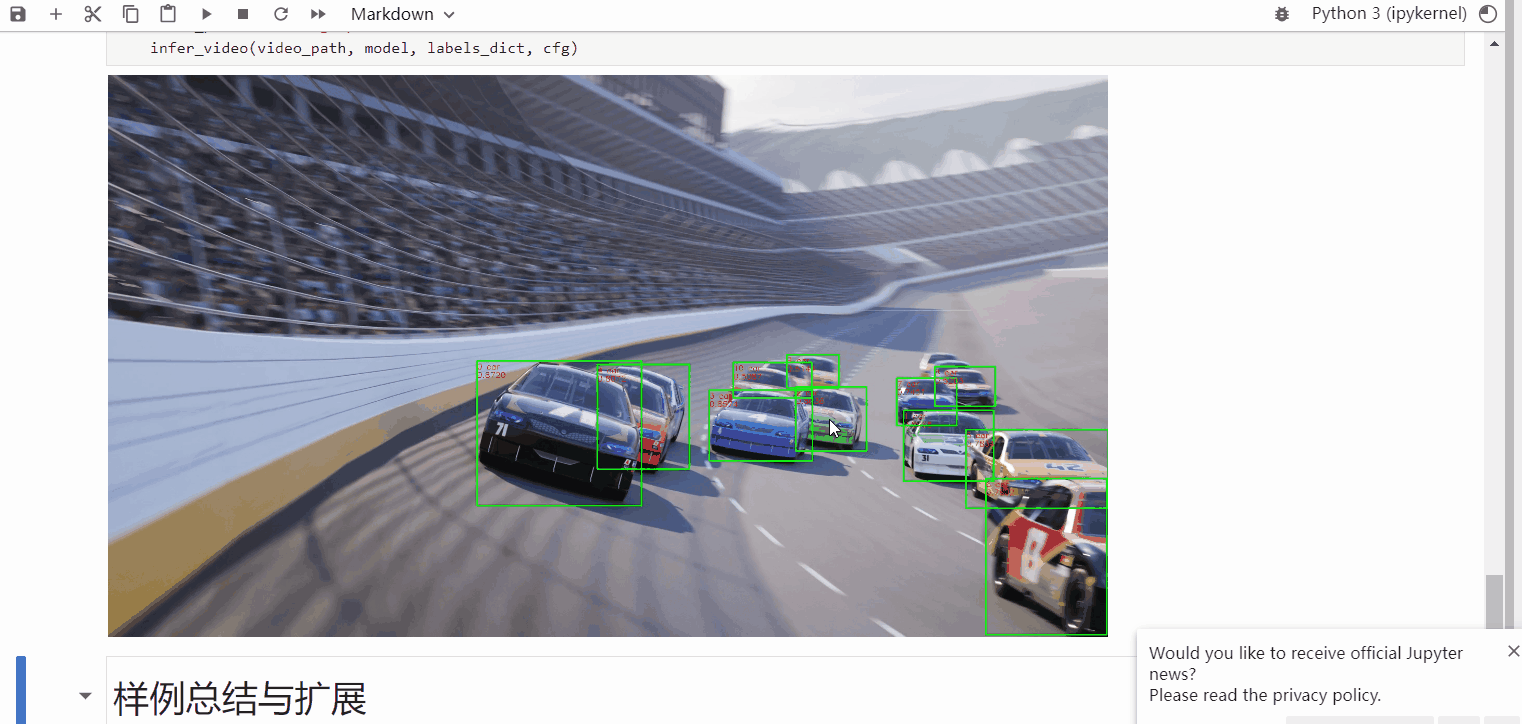Image resolution: width=1522 pixels, height=724 pixels.
Task: Dismiss the Jupyter news notification
Action: coord(1513,651)
